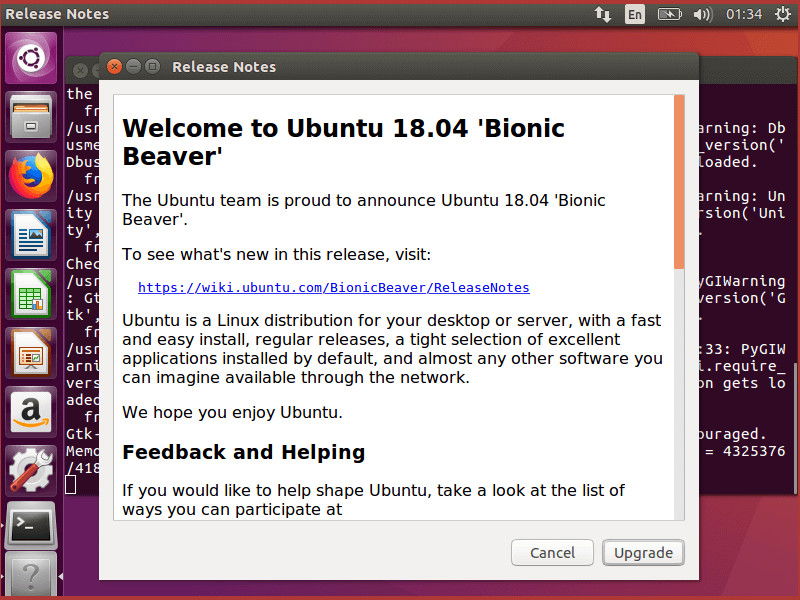Click the Cancel button
The image size is (800, 600).
click(x=553, y=553)
